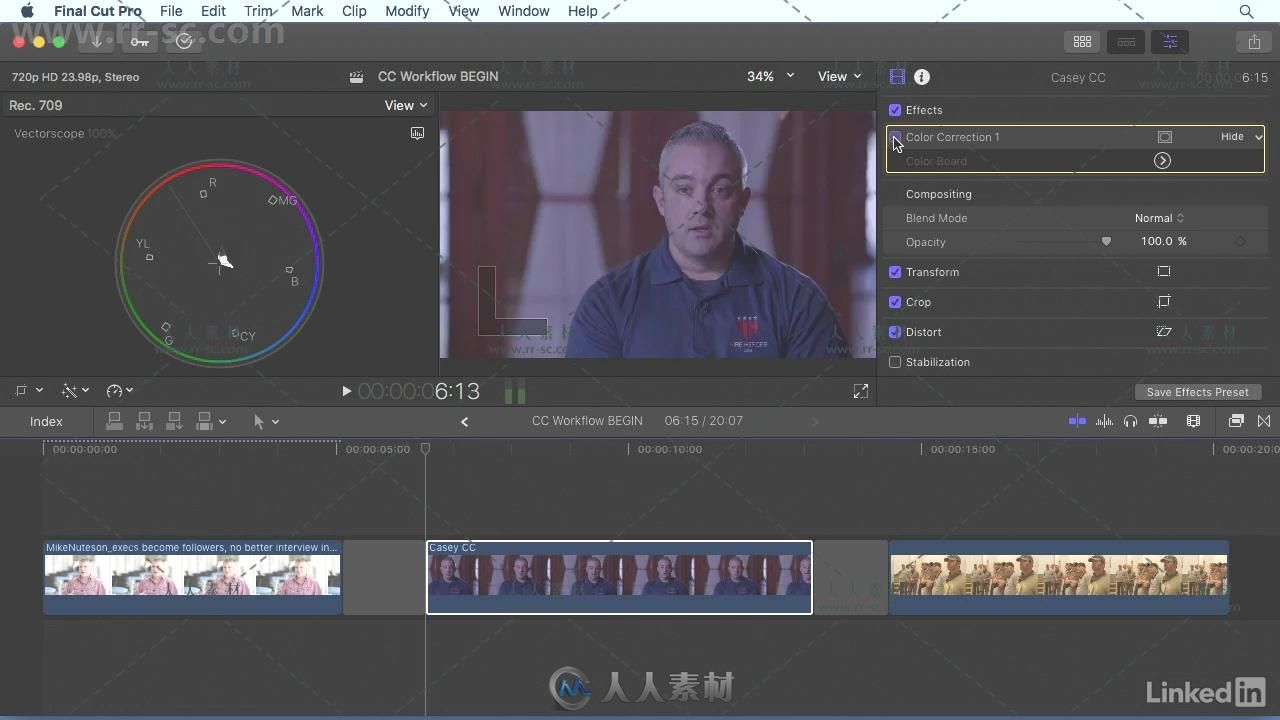1280x720 pixels.
Task: Click the Color Correction mask icon
Action: tap(1164, 137)
